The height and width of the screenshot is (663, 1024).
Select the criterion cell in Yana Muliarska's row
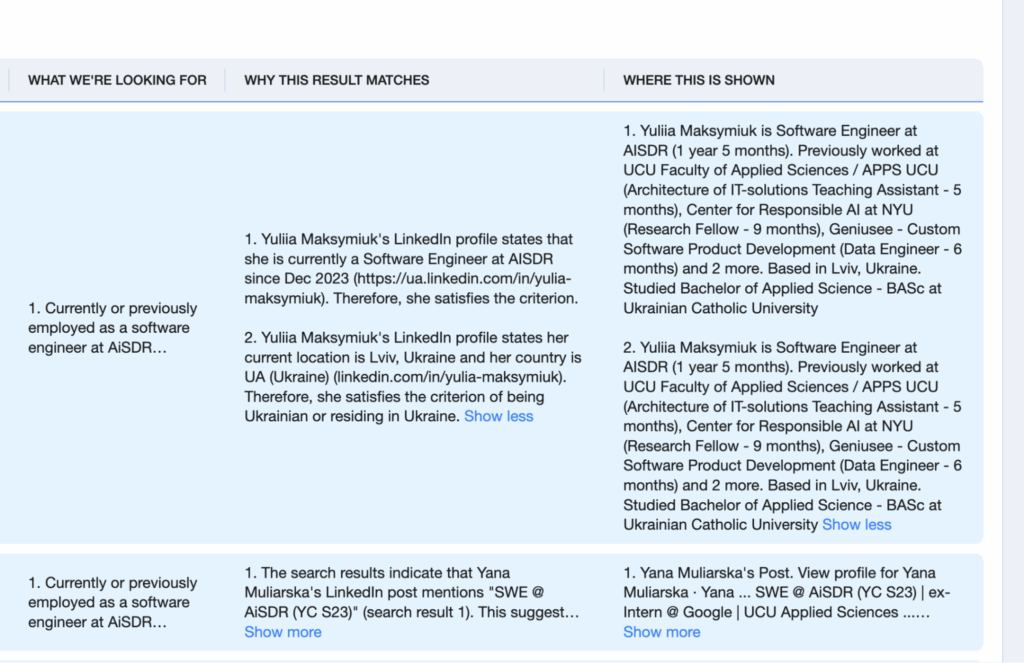[113, 602]
